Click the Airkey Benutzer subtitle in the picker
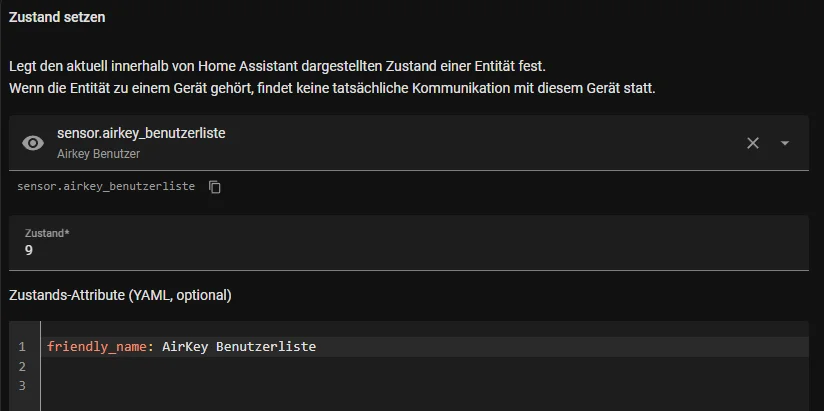Screen dimensions: 824x411 pyautogui.click(x=98, y=154)
